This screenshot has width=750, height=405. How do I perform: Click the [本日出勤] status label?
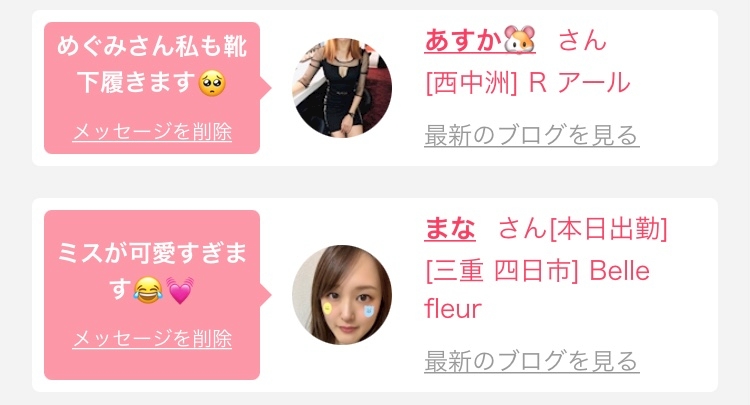(608, 229)
